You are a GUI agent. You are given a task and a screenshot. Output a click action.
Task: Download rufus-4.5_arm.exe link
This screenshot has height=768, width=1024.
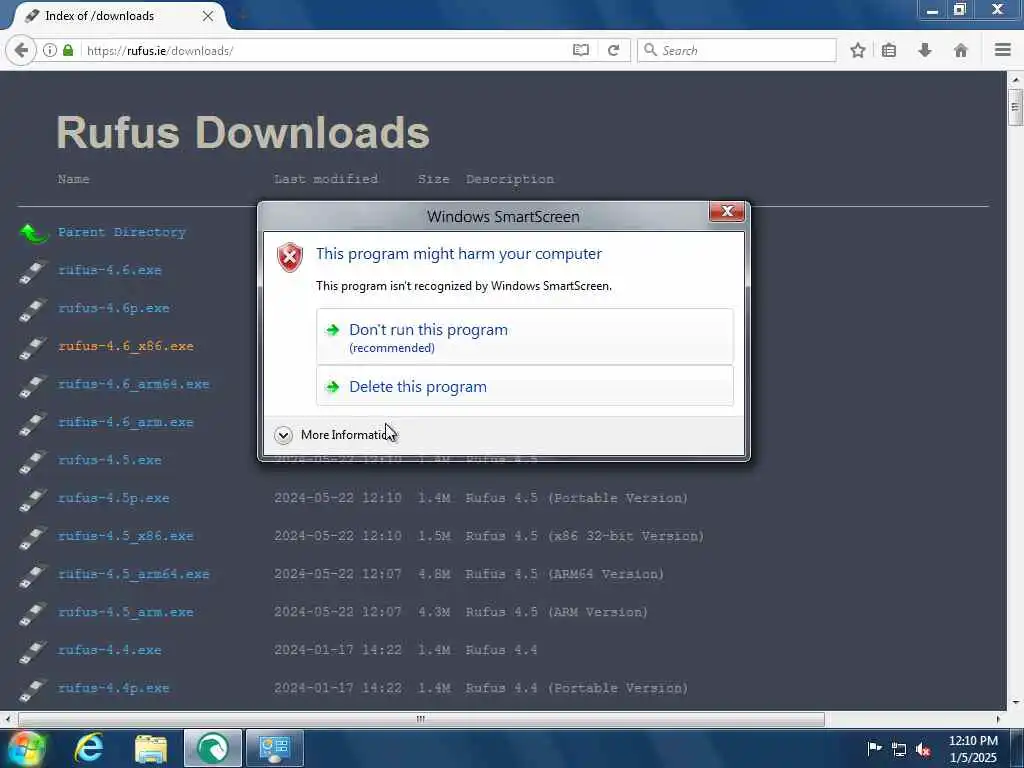(125, 613)
